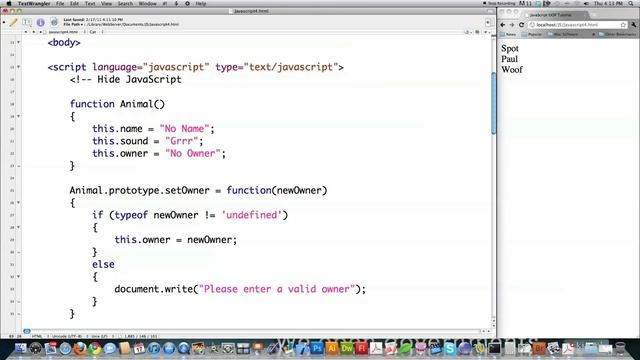
Task: Collapse the setOwner function fold triangle
Action: 18,202
